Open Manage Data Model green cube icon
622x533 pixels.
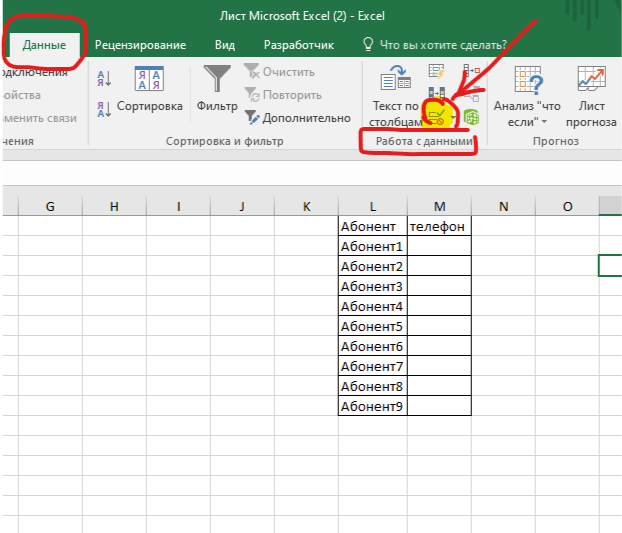coord(472,117)
